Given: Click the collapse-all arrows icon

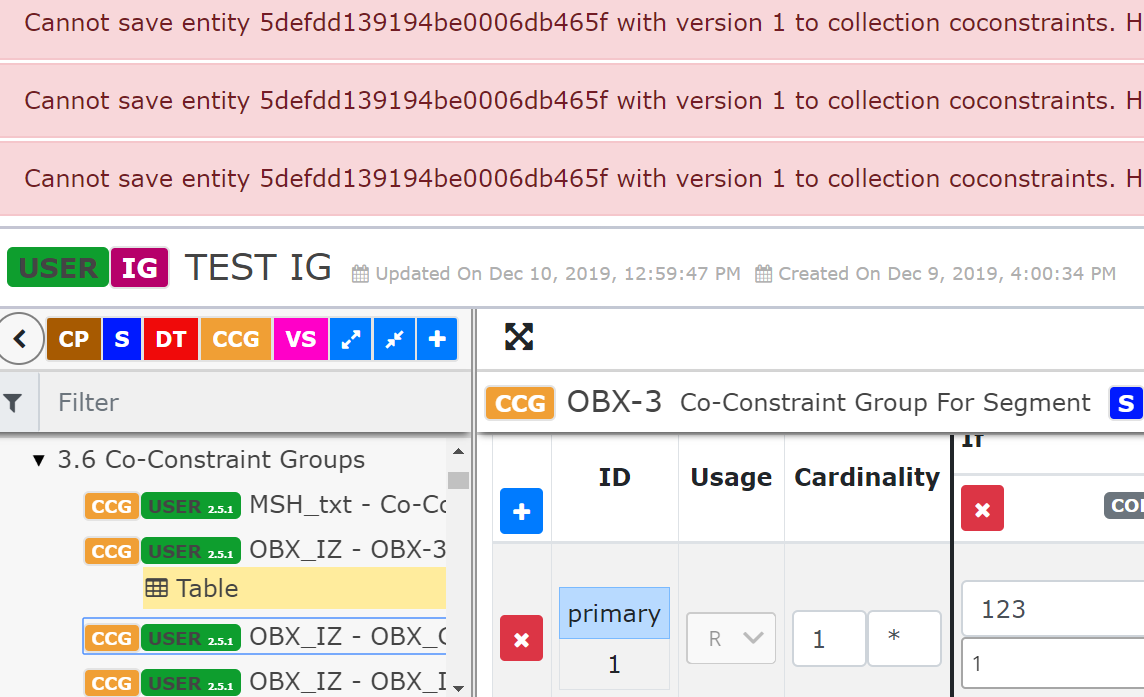Looking at the screenshot, I should click(x=393, y=338).
